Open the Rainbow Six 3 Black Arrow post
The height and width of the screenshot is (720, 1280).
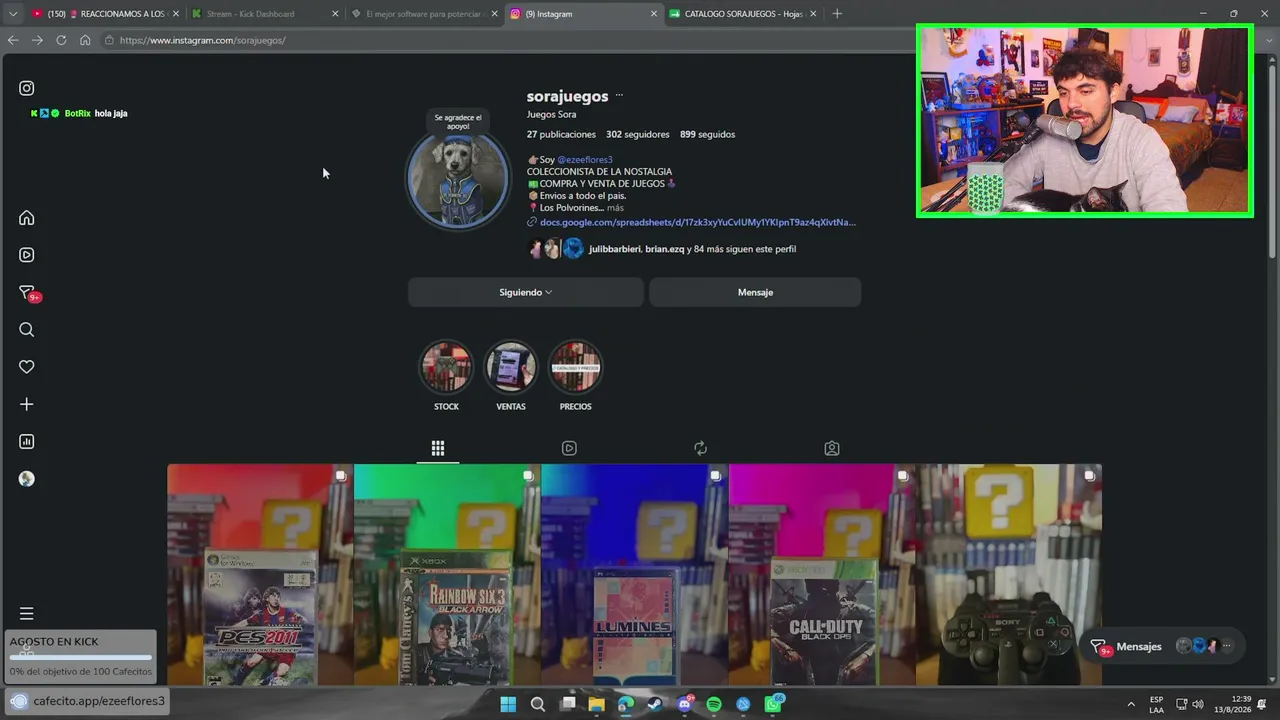tap(447, 574)
